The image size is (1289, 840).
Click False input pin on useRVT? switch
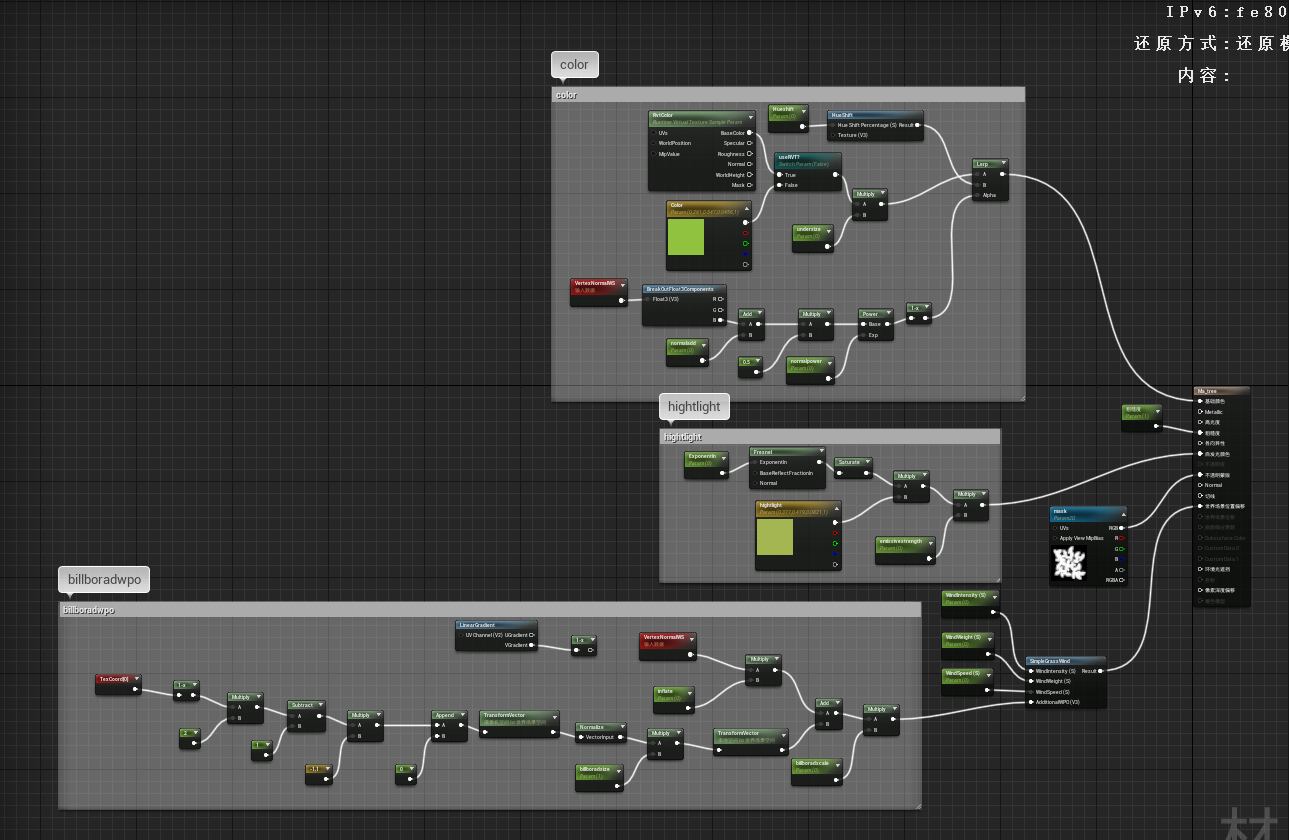coord(780,185)
